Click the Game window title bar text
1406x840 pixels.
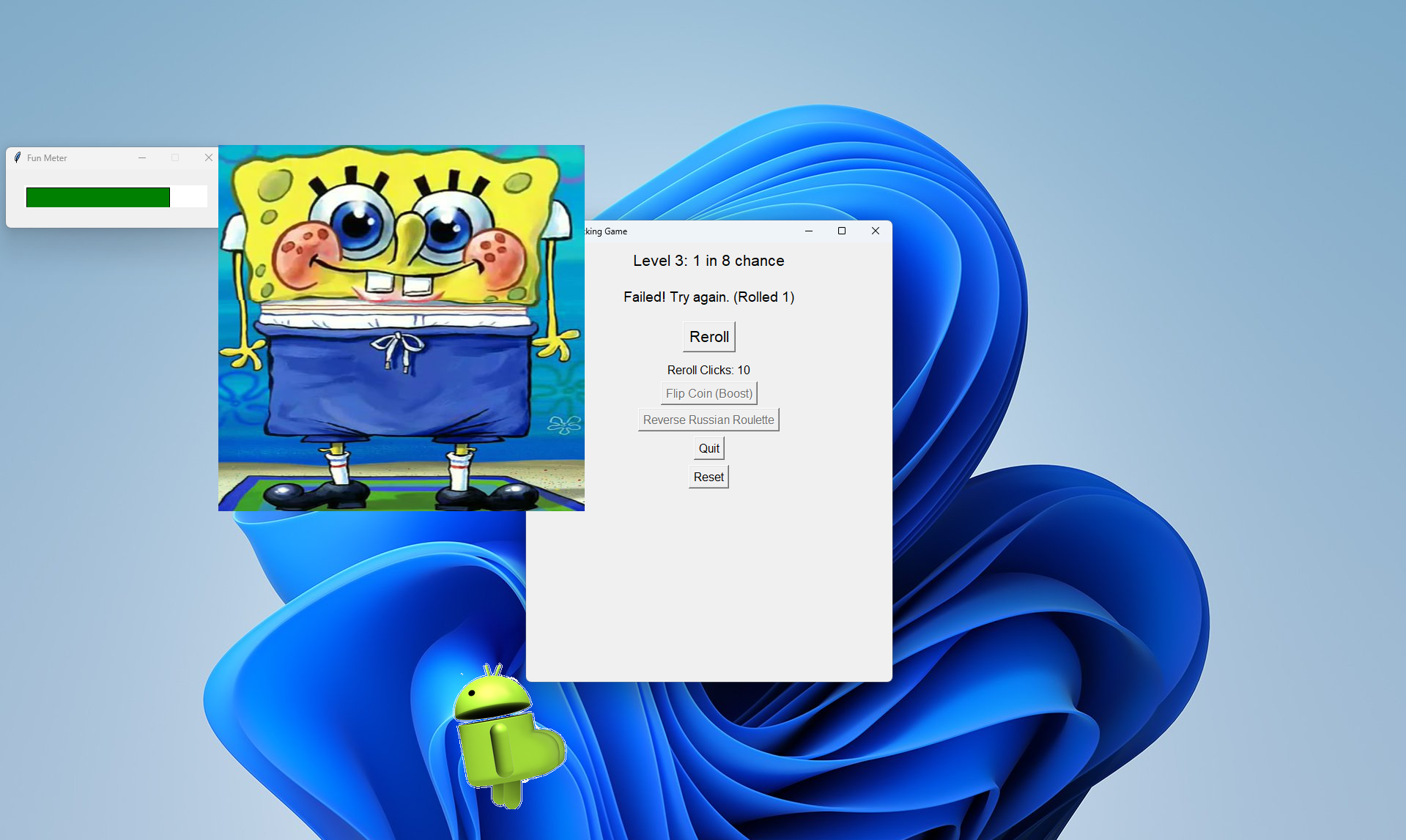pyautogui.click(x=606, y=231)
